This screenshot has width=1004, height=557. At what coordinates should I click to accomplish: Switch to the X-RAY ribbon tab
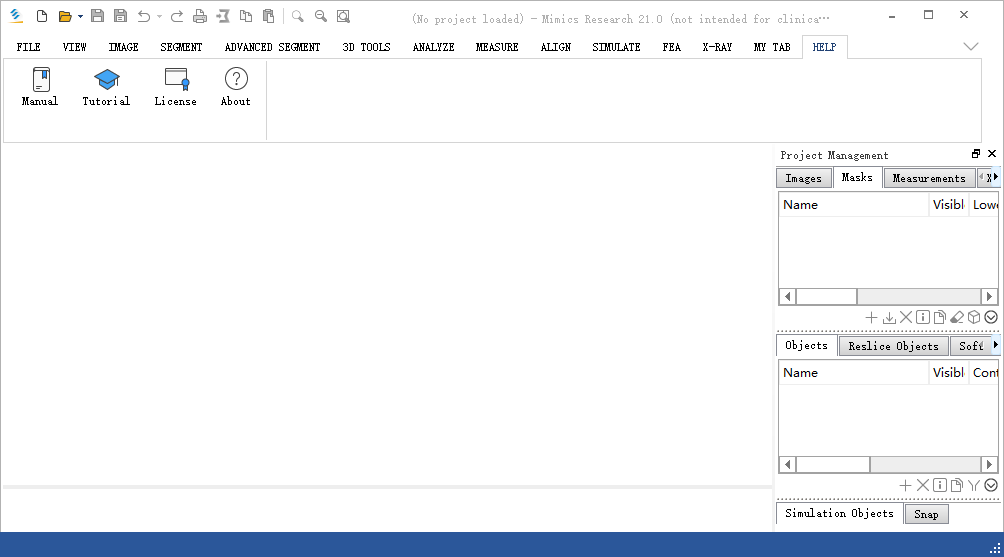[717, 47]
